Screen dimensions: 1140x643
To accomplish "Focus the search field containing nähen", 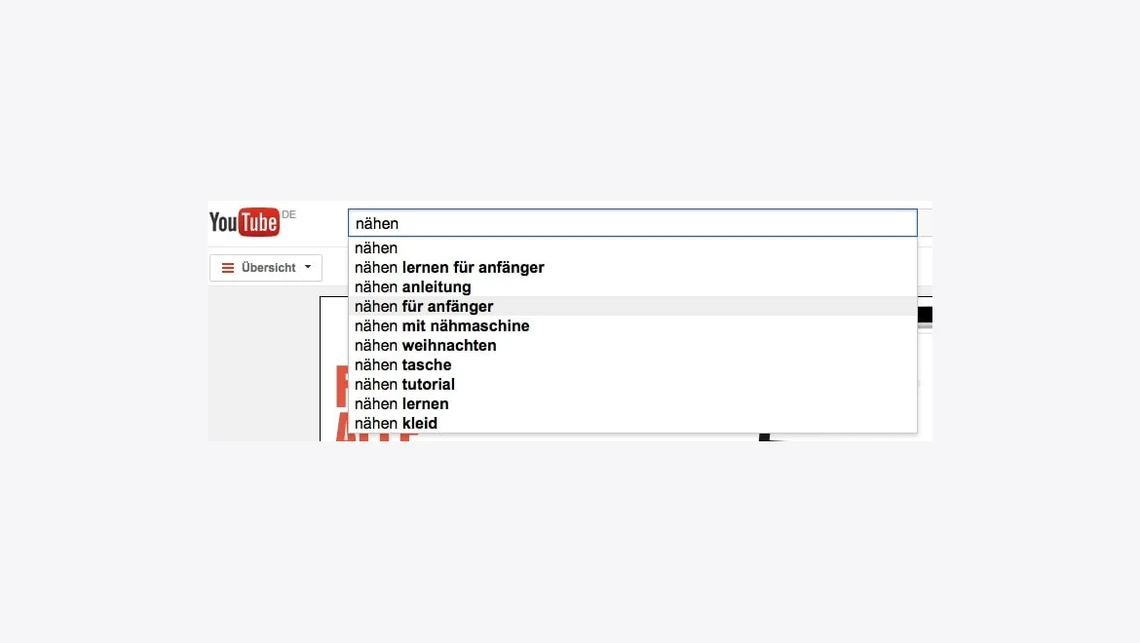I will [632, 223].
